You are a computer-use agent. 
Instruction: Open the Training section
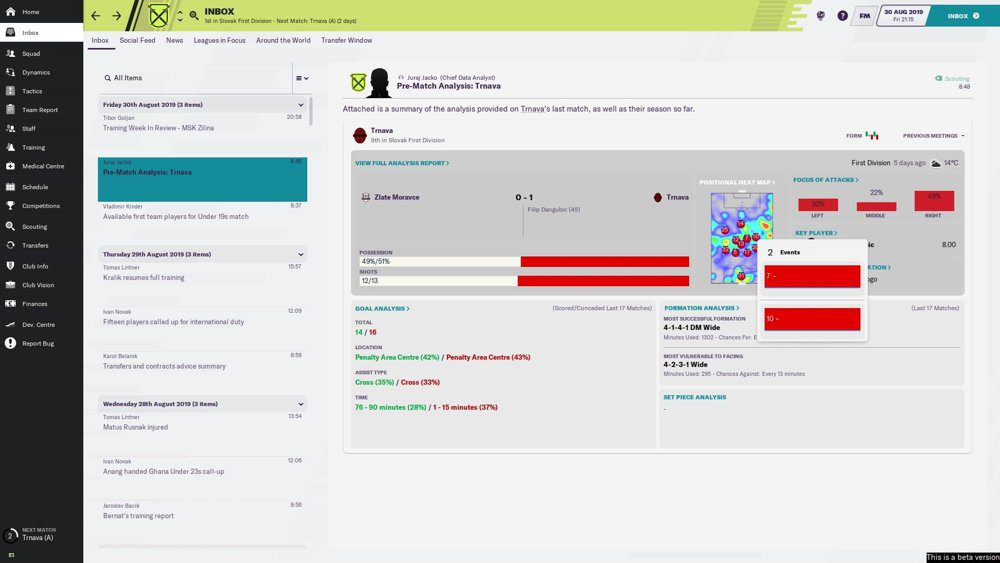point(33,147)
